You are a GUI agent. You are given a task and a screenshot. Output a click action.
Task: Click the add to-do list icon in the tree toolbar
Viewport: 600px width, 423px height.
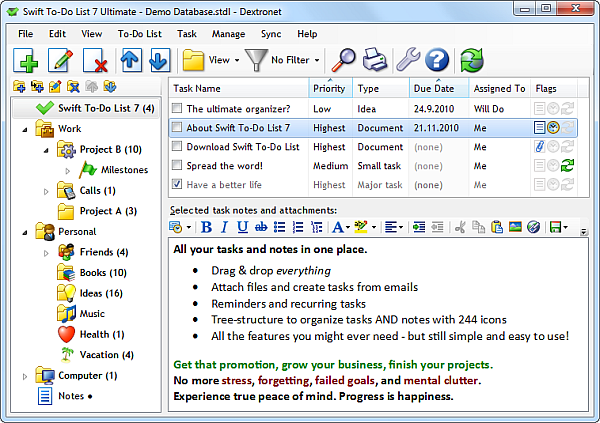[19, 87]
